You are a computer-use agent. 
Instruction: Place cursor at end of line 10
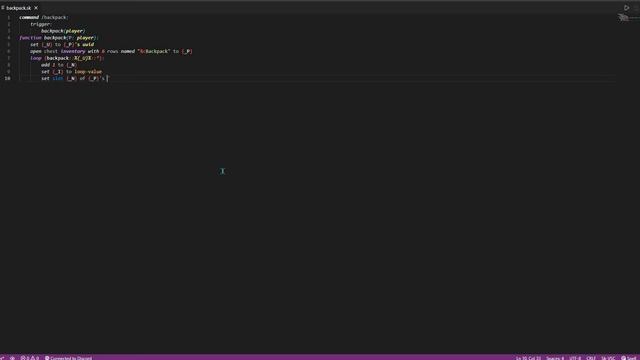(x=107, y=78)
